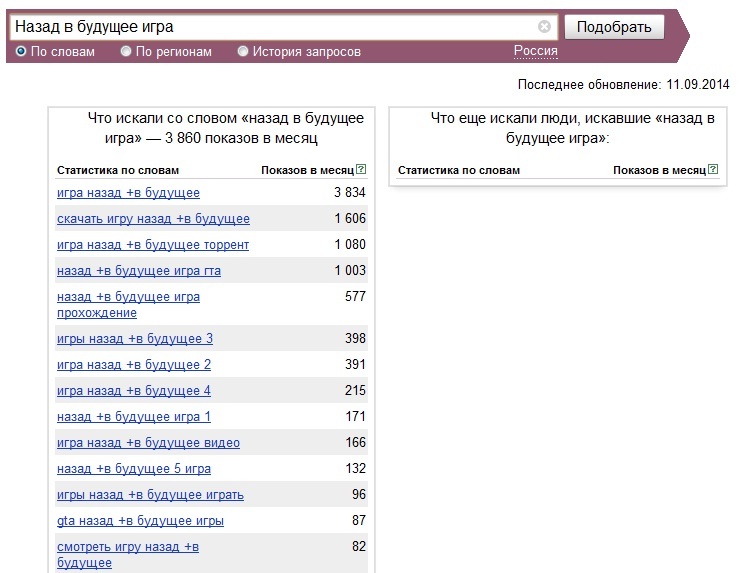Open link 'смотреть игру назад +в будущее'

[128, 554]
